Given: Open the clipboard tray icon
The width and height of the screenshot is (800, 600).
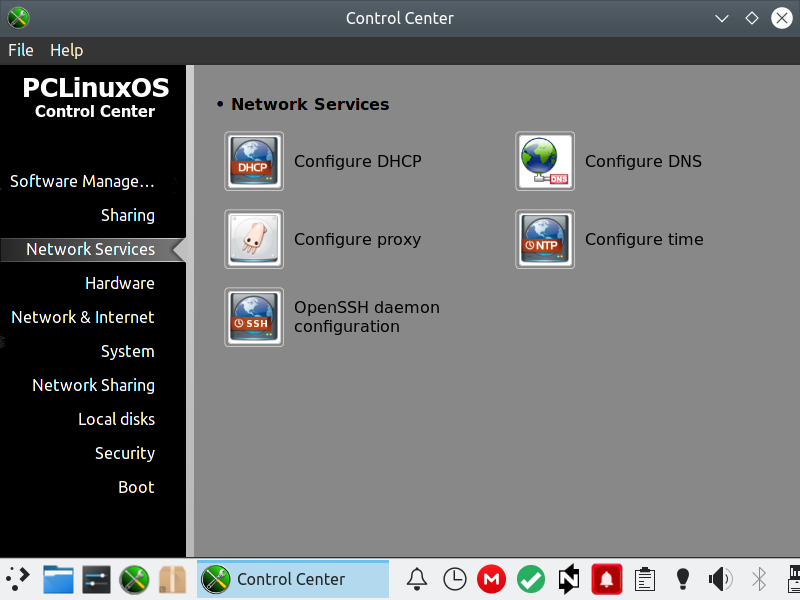Looking at the screenshot, I should click(645, 579).
